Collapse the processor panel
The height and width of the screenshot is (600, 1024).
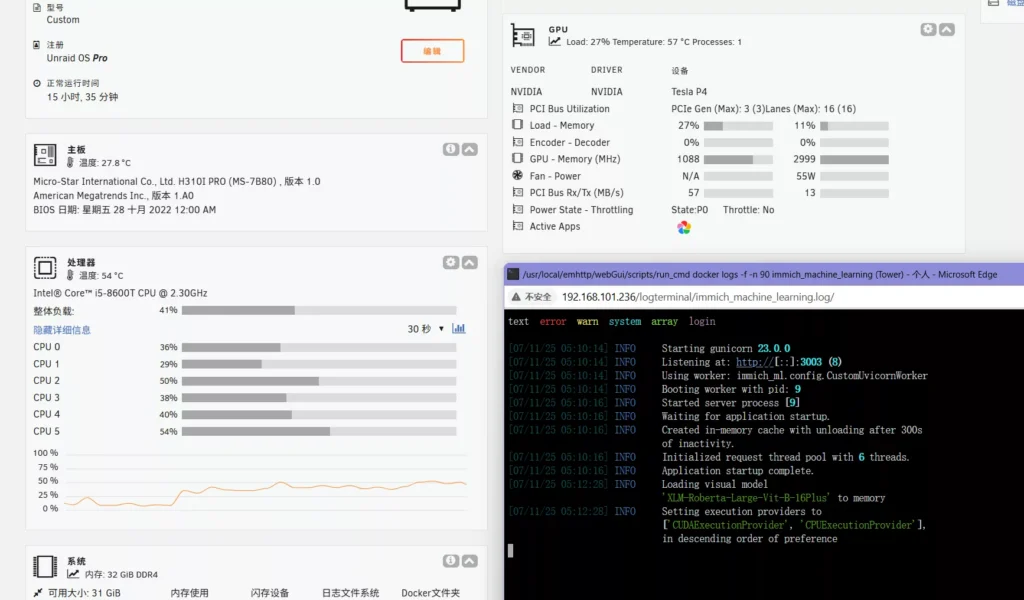pos(469,262)
